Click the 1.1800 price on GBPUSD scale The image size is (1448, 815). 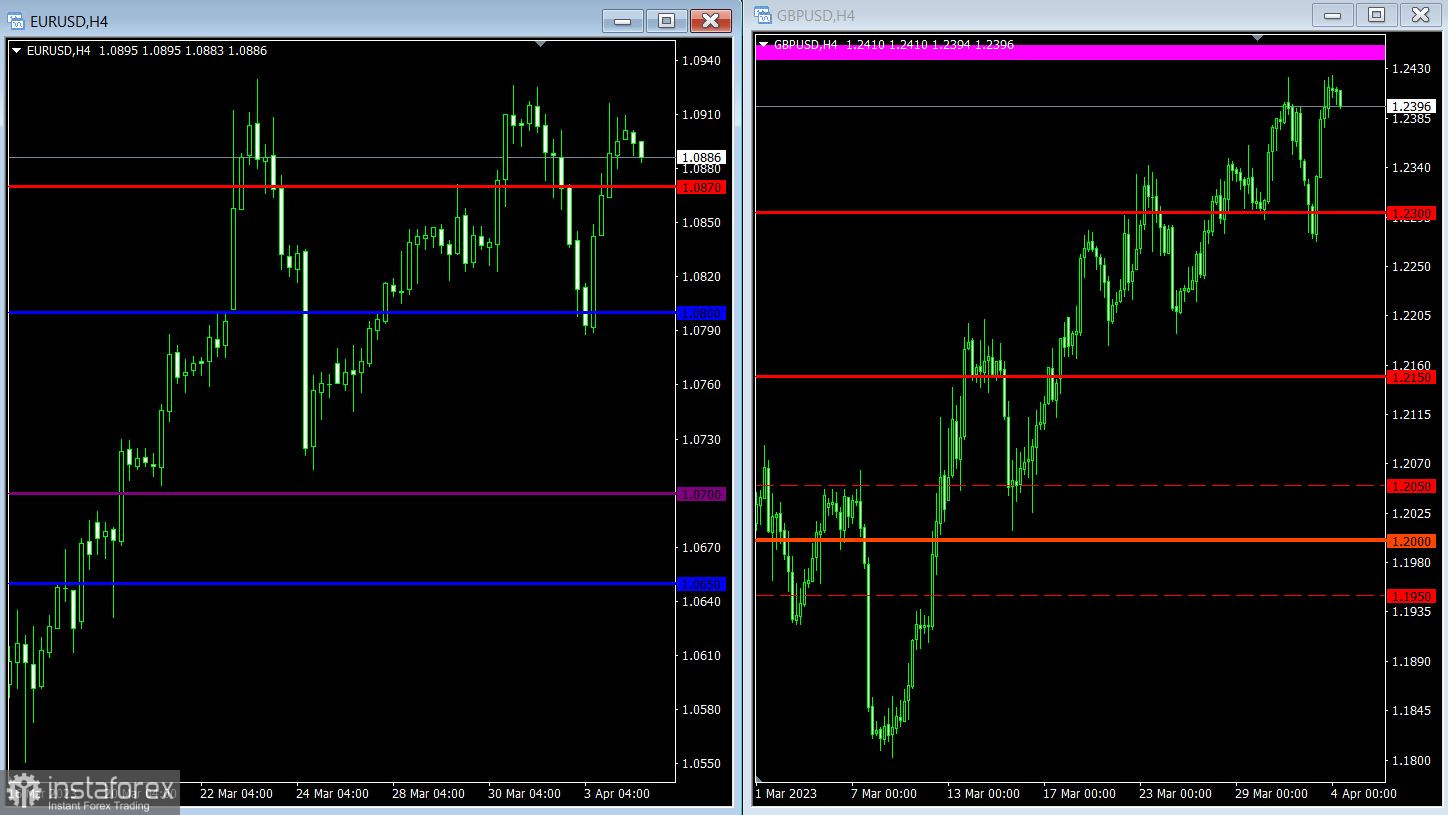(x=1410, y=760)
